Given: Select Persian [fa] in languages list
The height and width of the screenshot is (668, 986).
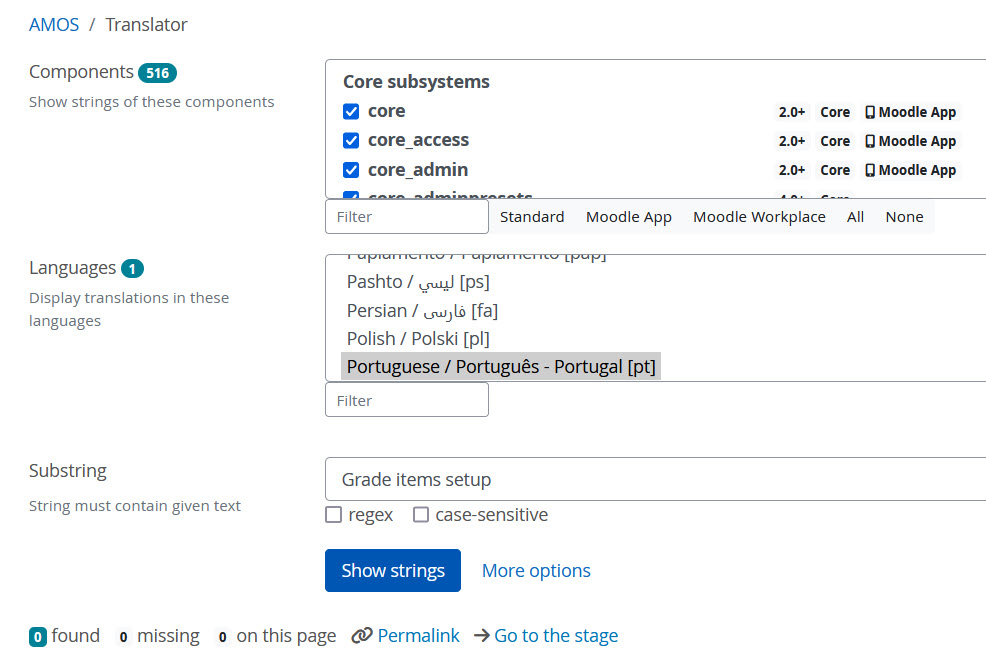Looking at the screenshot, I should pos(422,310).
